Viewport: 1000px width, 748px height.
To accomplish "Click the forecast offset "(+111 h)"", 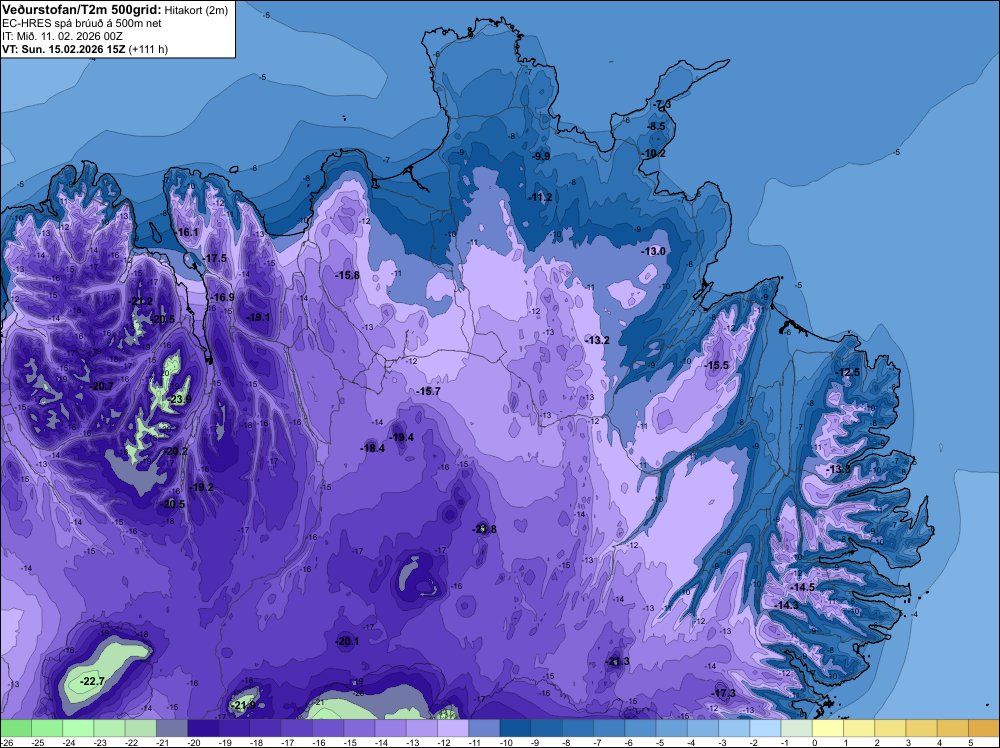I will [149, 49].
